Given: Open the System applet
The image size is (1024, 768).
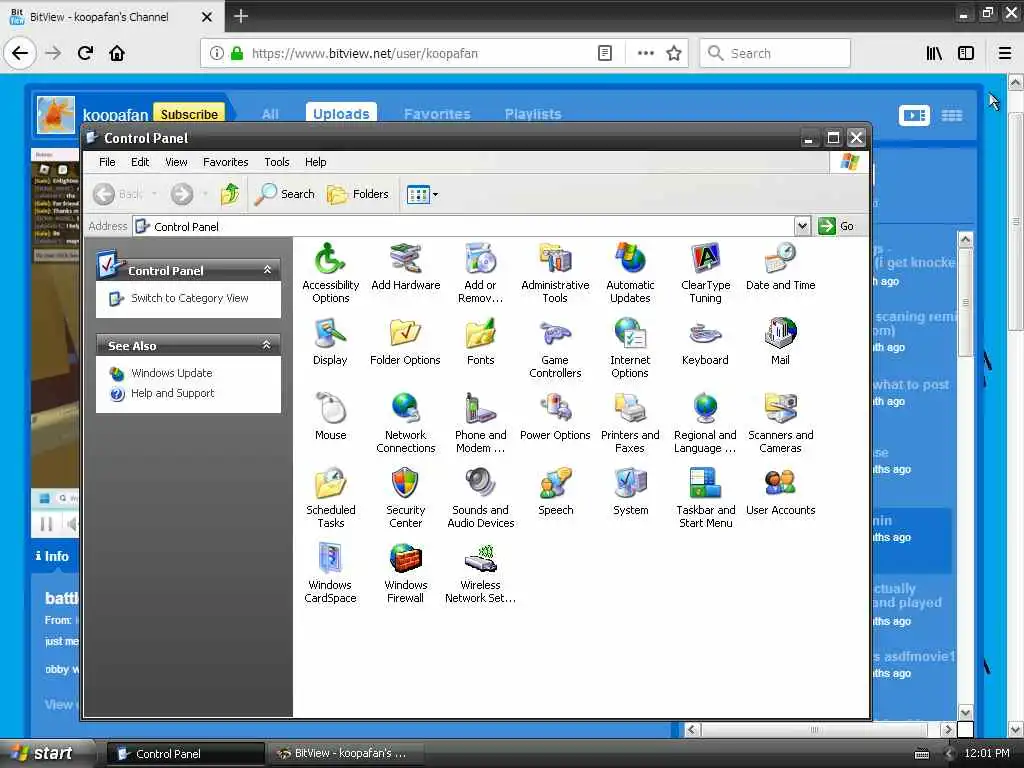Looking at the screenshot, I should coord(630,492).
